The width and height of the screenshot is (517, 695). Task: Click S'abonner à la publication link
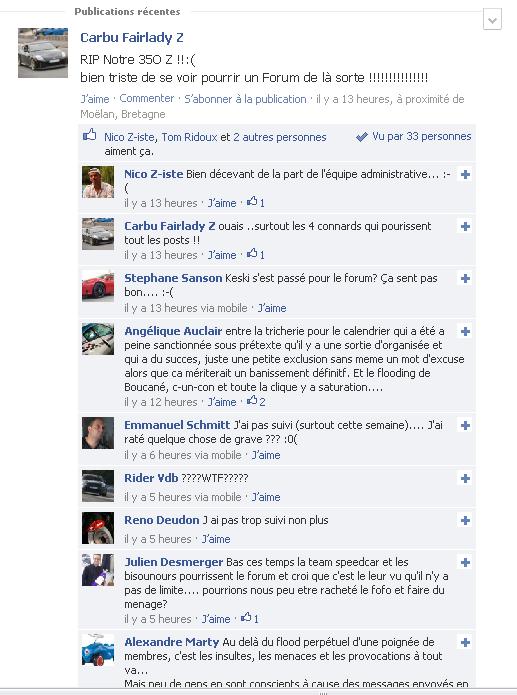(x=245, y=99)
